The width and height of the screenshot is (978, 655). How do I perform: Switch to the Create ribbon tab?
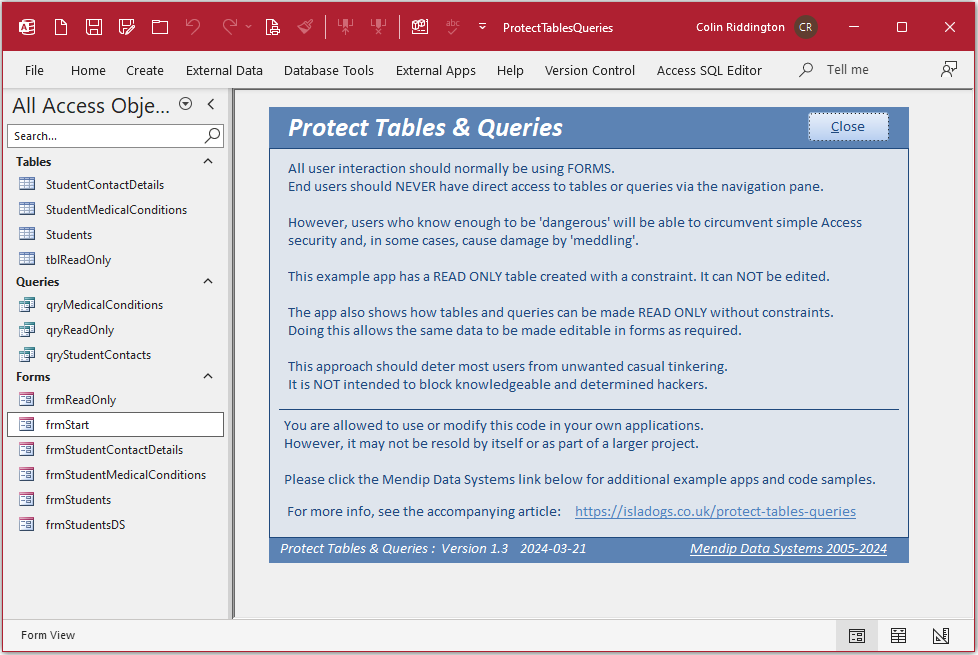coord(145,70)
